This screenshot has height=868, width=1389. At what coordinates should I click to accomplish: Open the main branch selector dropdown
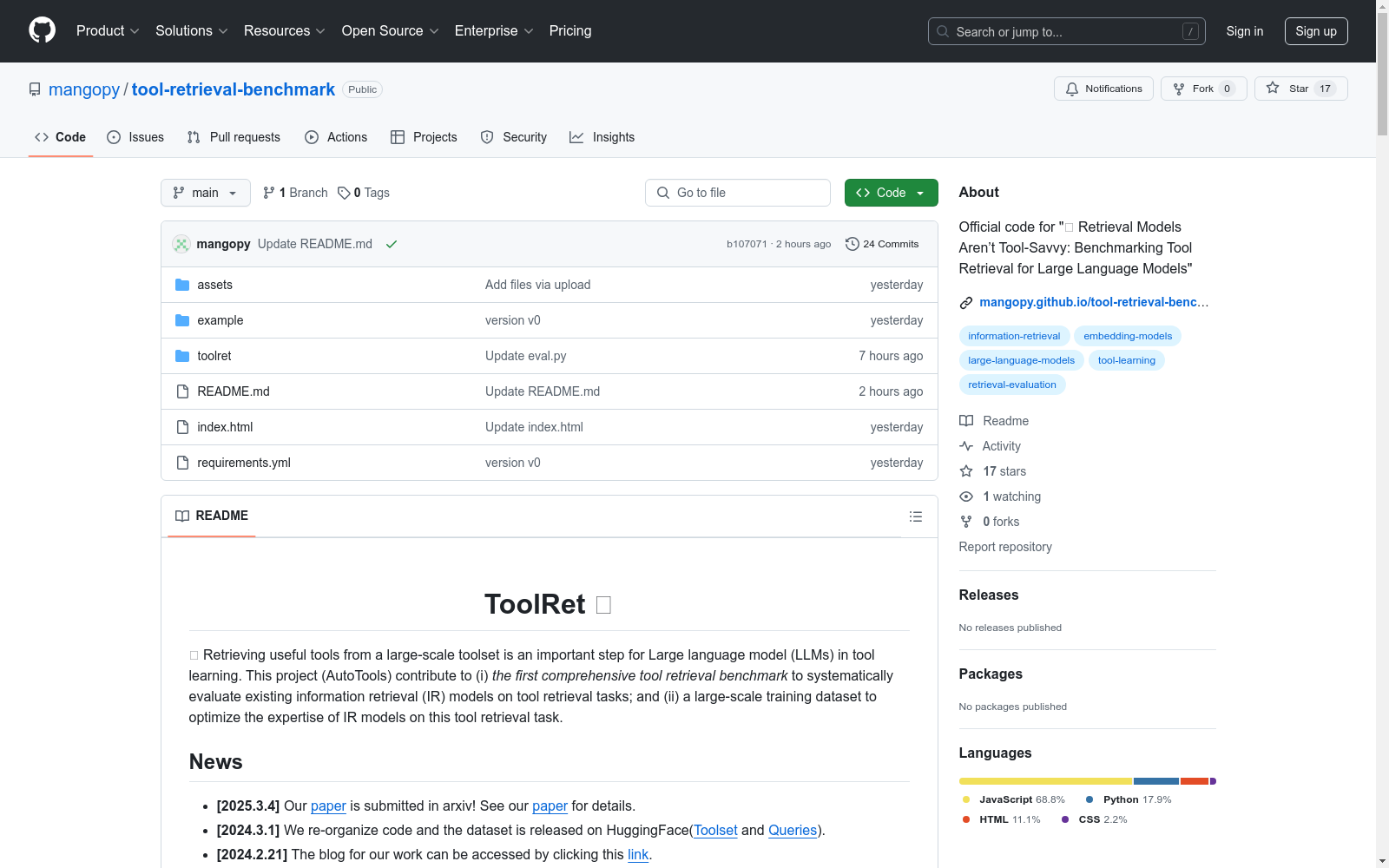[x=206, y=193]
